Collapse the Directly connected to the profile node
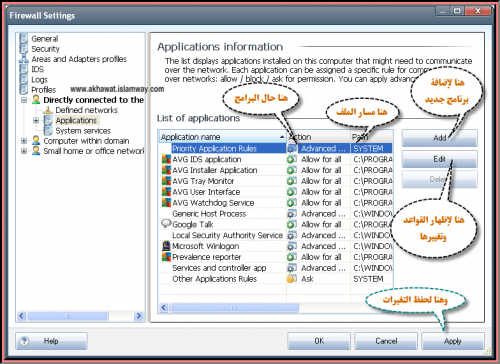500x364 pixels. (x=24, y=100)
